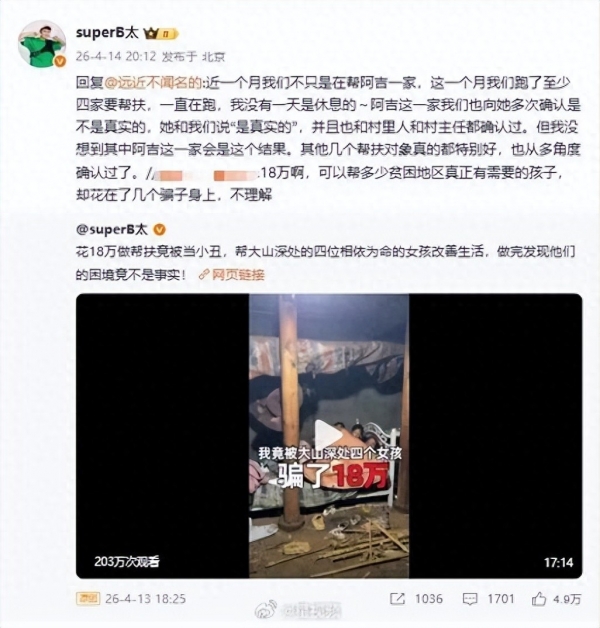Image resolution: width=600 pixels, height=628 pixels.
Task: Like the post with thumbs-up icon
Action: pyautogui.click(x=539, y=599)
